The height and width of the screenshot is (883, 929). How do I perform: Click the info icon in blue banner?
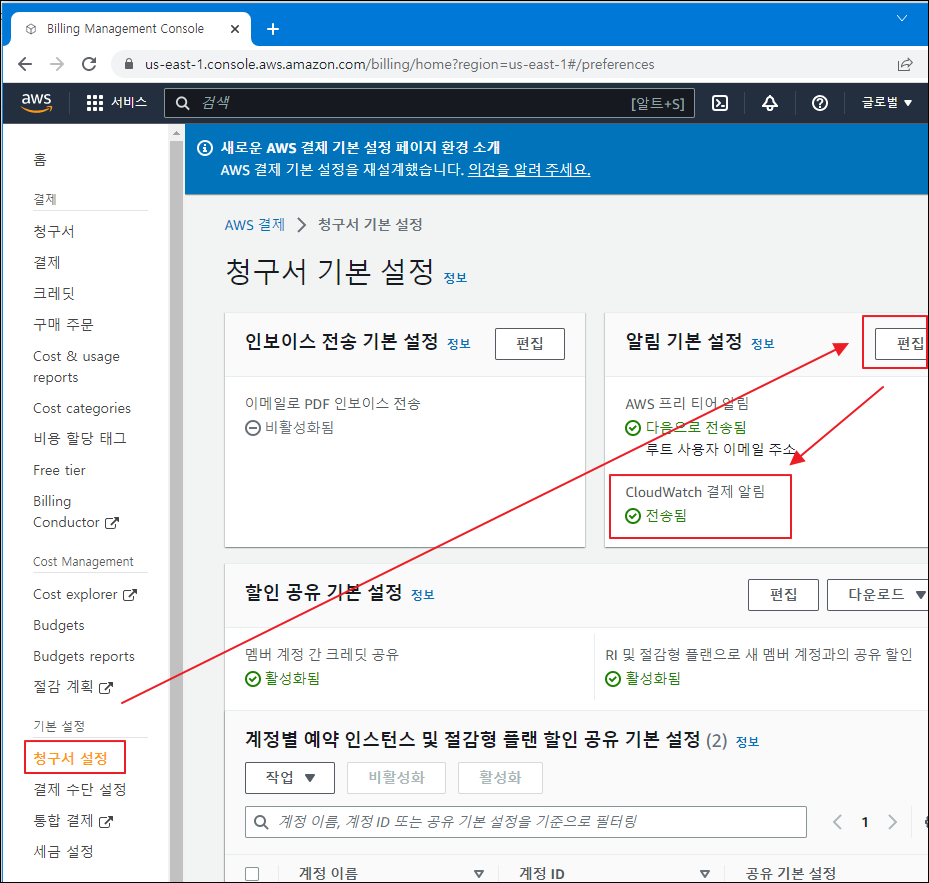205,148
